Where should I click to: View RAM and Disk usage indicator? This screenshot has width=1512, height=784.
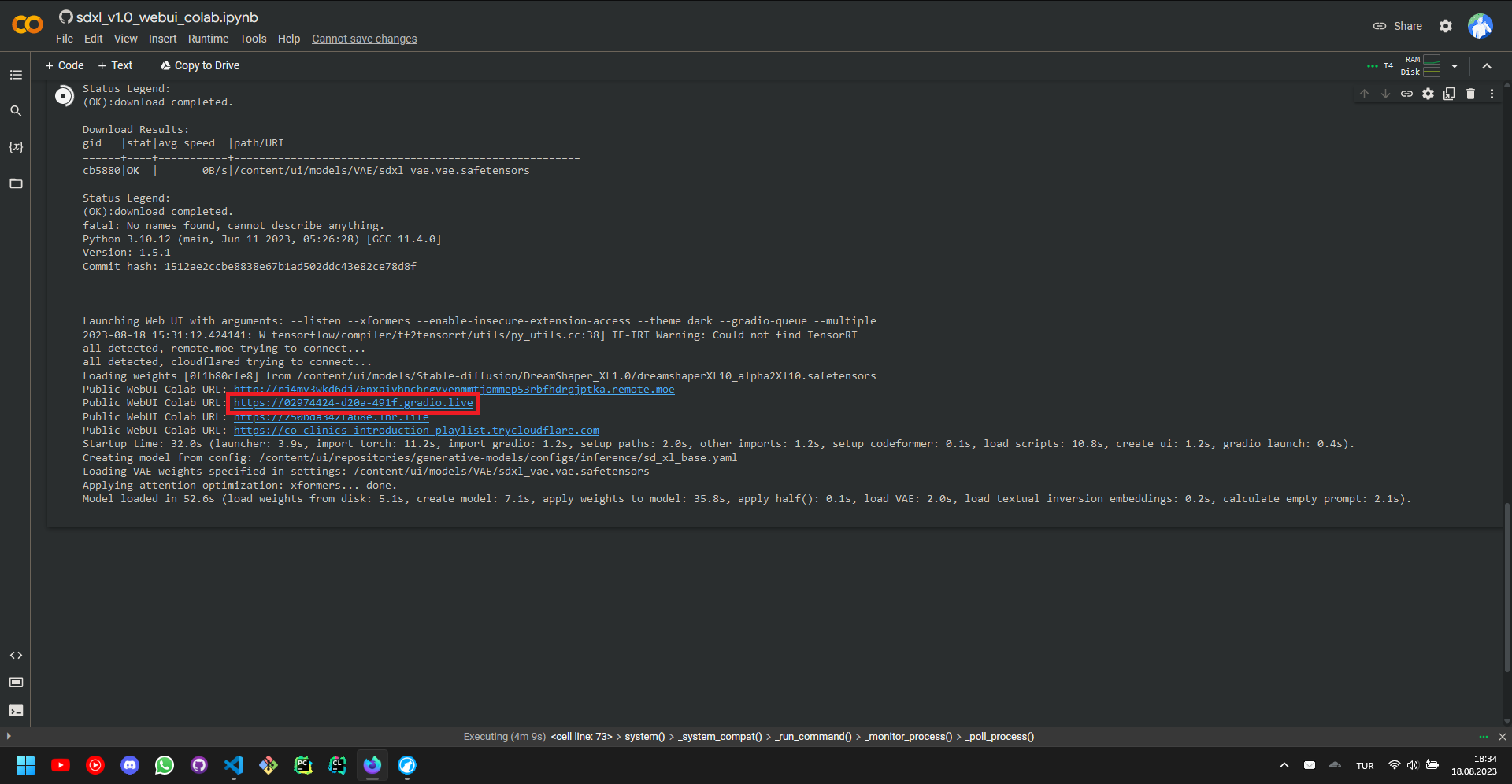(x=1421, y=66)
